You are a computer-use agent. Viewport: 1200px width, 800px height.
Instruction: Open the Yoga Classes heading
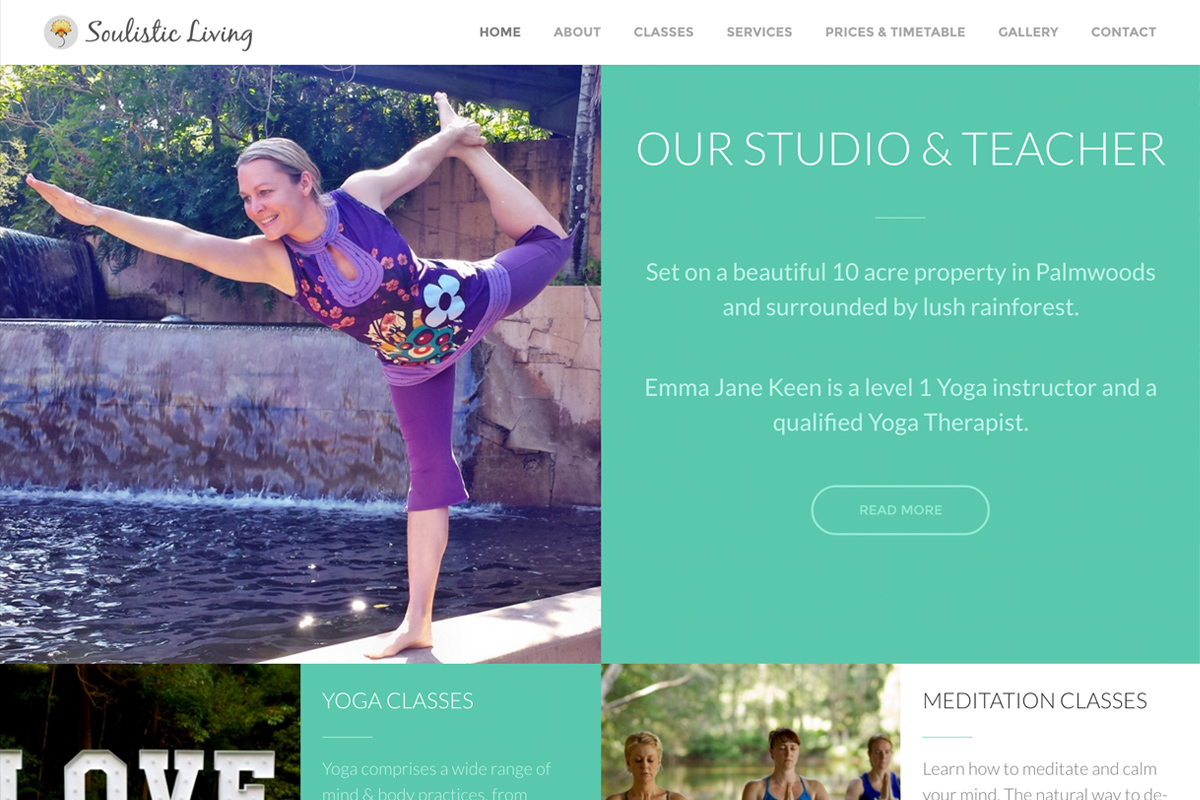tap(398, 701)
